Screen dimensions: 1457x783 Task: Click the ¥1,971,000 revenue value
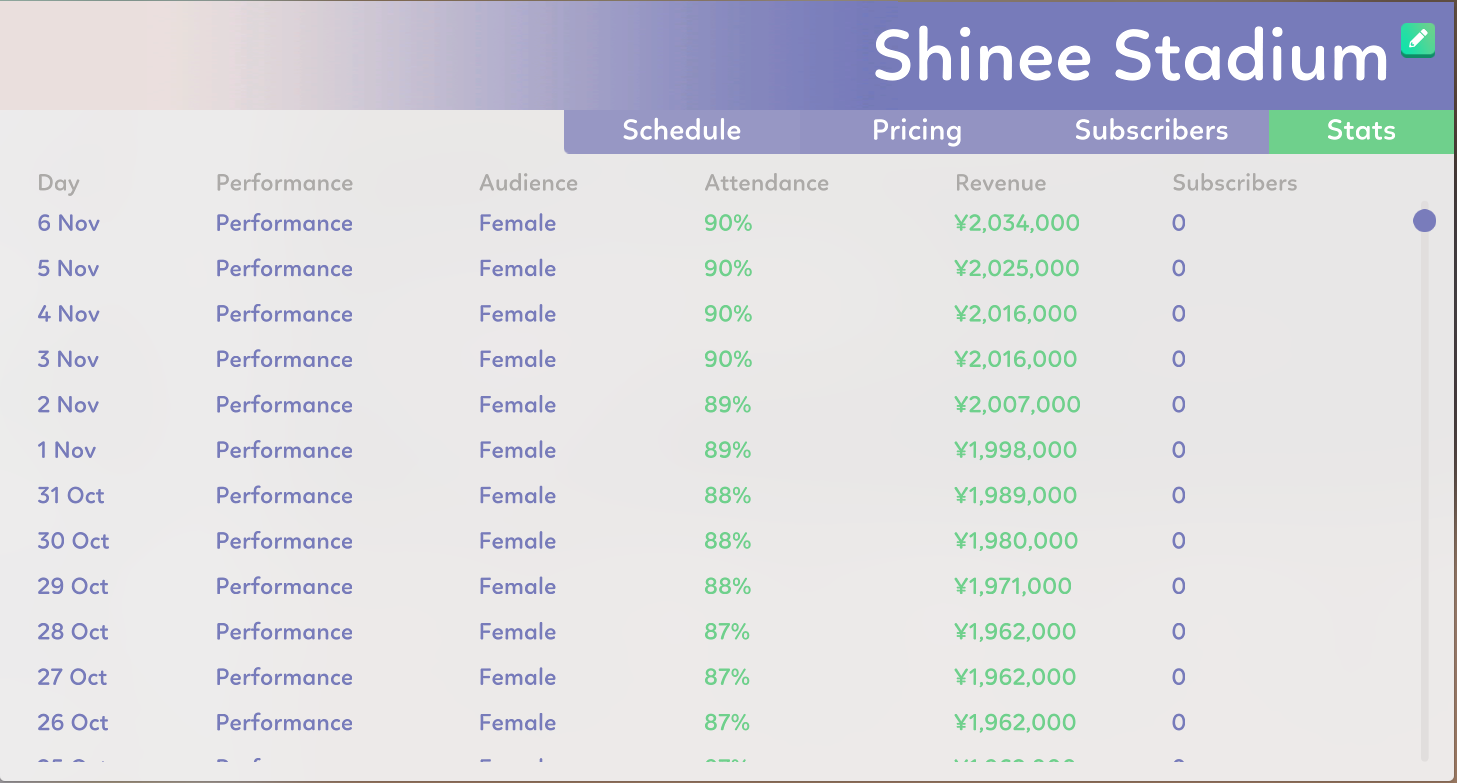[1012, 586]
